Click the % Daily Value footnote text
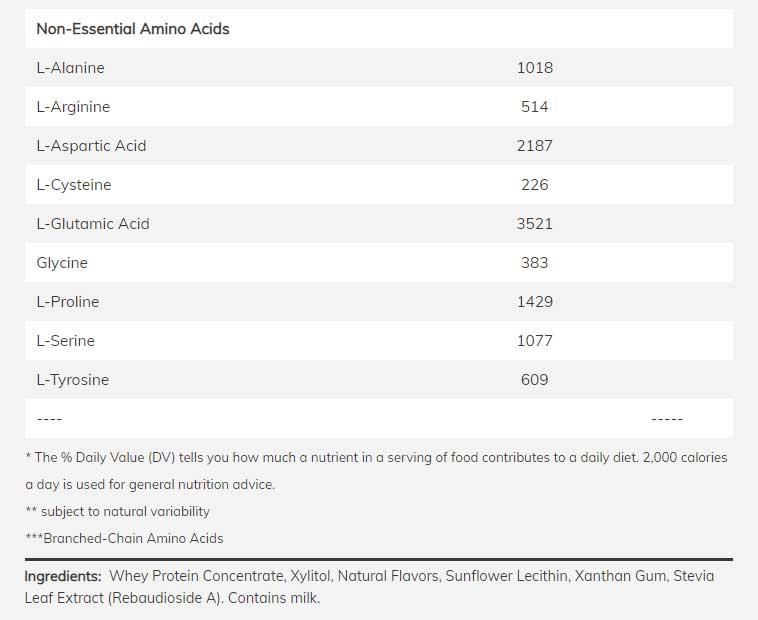758x620 pixels. [x=375, y=458]
